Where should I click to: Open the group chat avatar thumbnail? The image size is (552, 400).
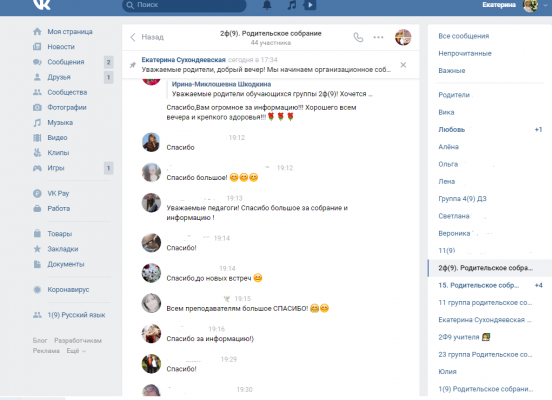(x=403, y=37)
